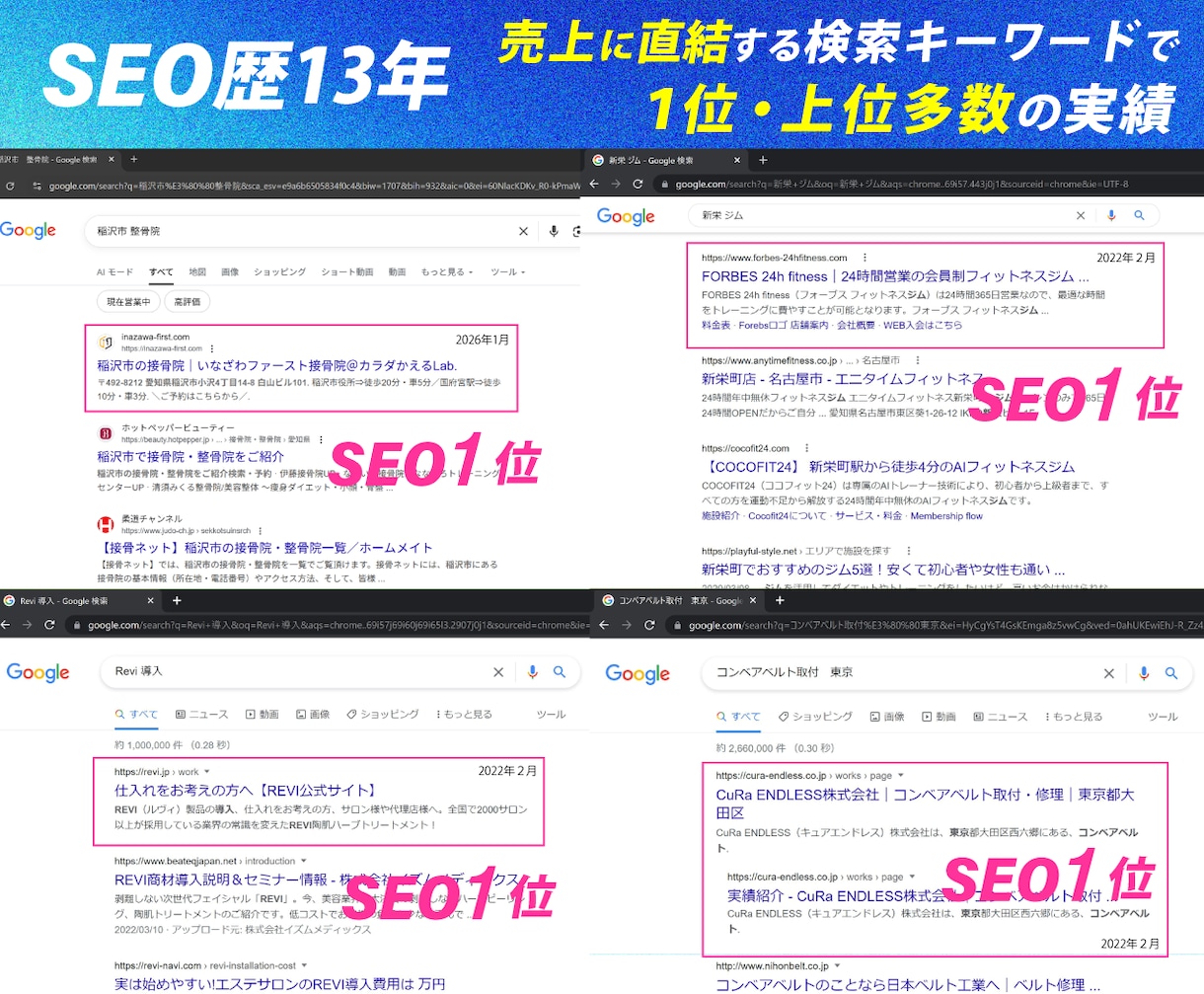Viewport: 1204px width, 994px height.
Task: Close the Revi 導入 - Google 検索 tab
Action: click(x=151, y=600)
